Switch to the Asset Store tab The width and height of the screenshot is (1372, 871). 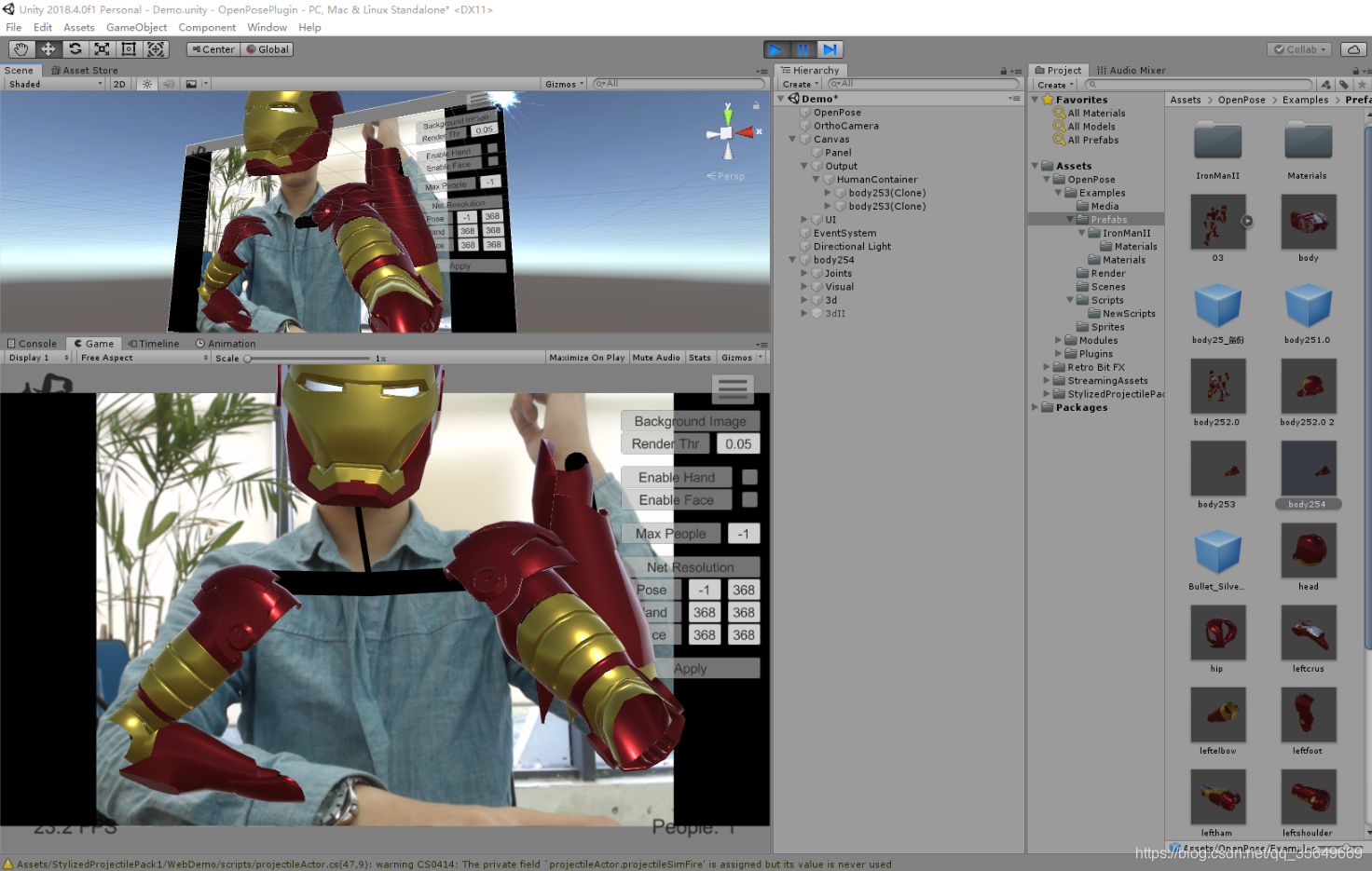tap(85, 70)
